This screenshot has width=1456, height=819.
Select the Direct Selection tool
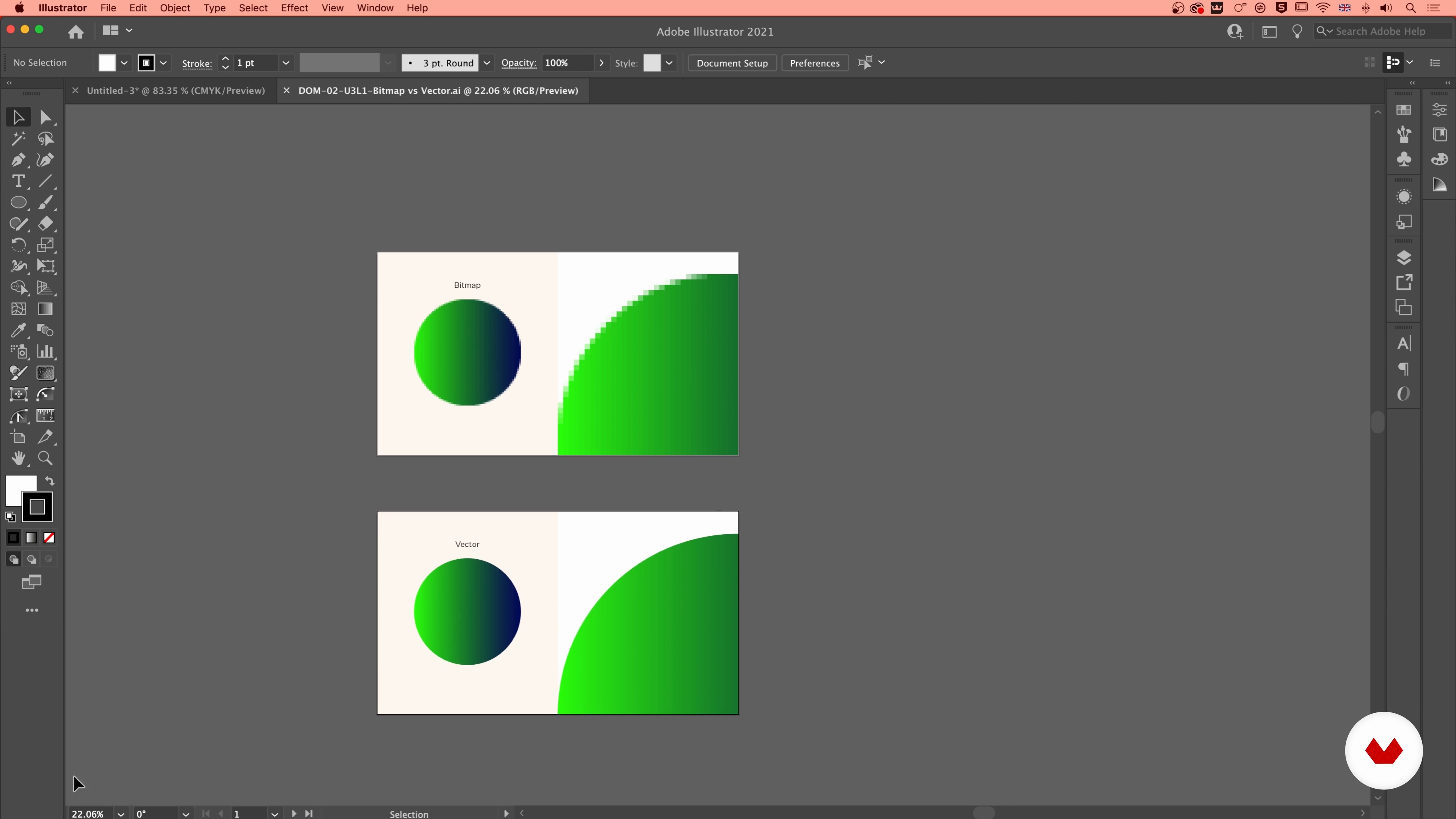[45, 117]
